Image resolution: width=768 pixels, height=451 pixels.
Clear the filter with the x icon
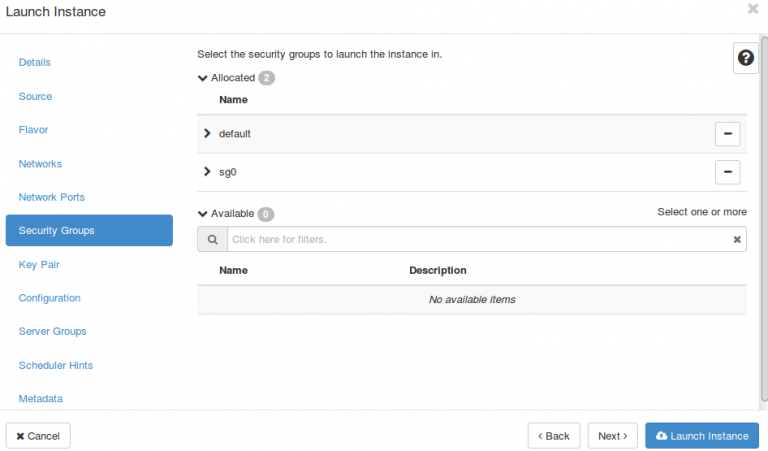click(737, 240)
